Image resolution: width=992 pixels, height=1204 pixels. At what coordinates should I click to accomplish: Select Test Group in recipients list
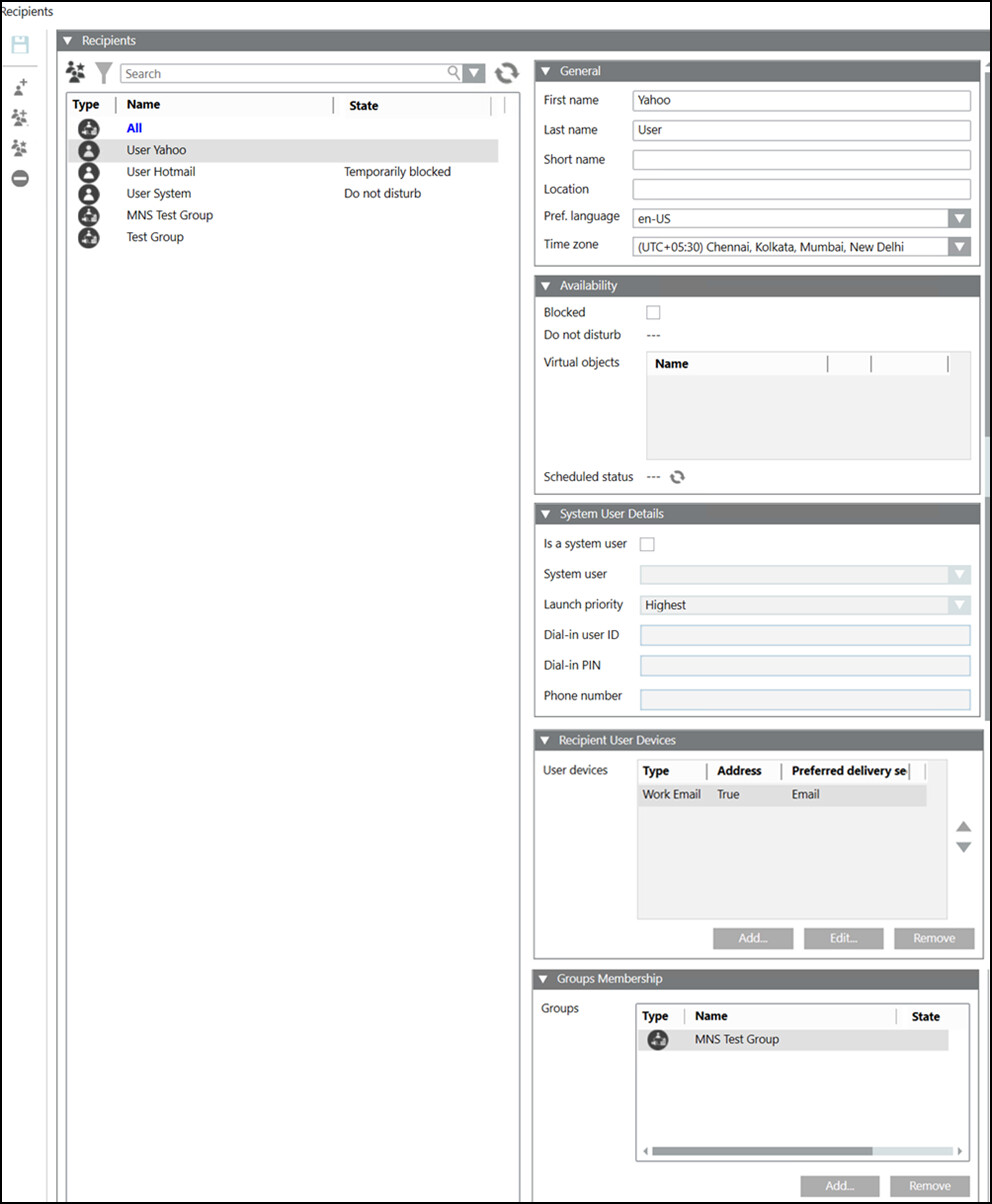coord(155,238)
